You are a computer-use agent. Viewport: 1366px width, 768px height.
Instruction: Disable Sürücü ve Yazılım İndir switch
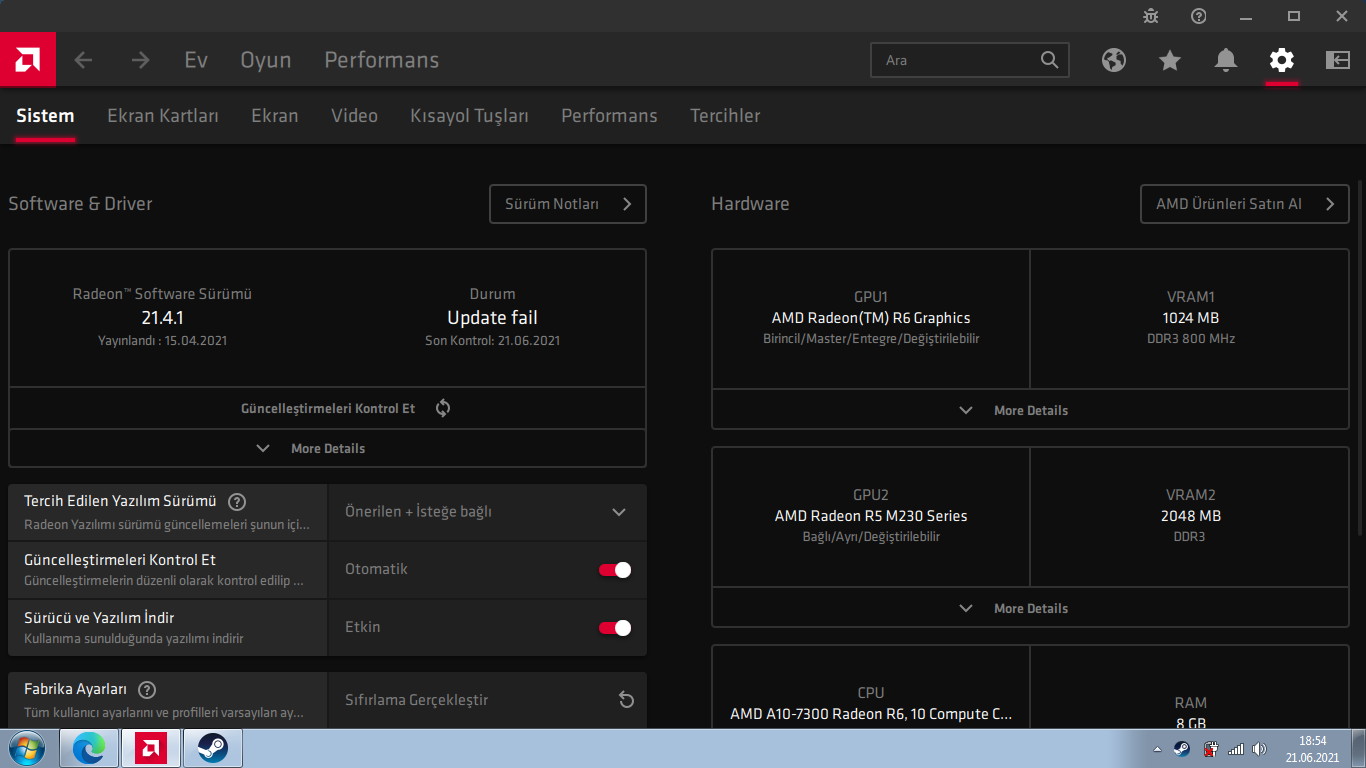[x=615, y=628]
